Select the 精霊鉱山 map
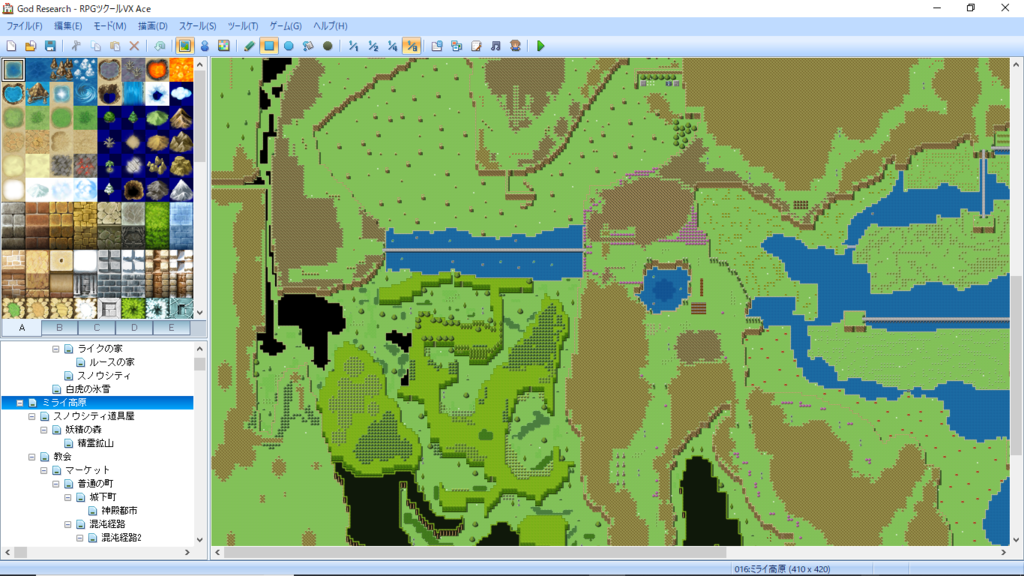The height and width of the screenshot is (576, 1024). (x=95, y=443)
